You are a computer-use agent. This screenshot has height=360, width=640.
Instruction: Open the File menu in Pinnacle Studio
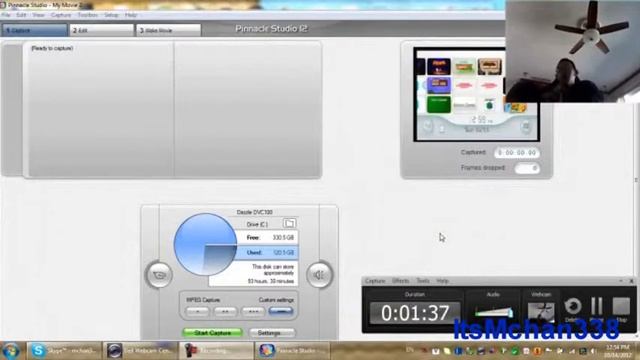6,15
